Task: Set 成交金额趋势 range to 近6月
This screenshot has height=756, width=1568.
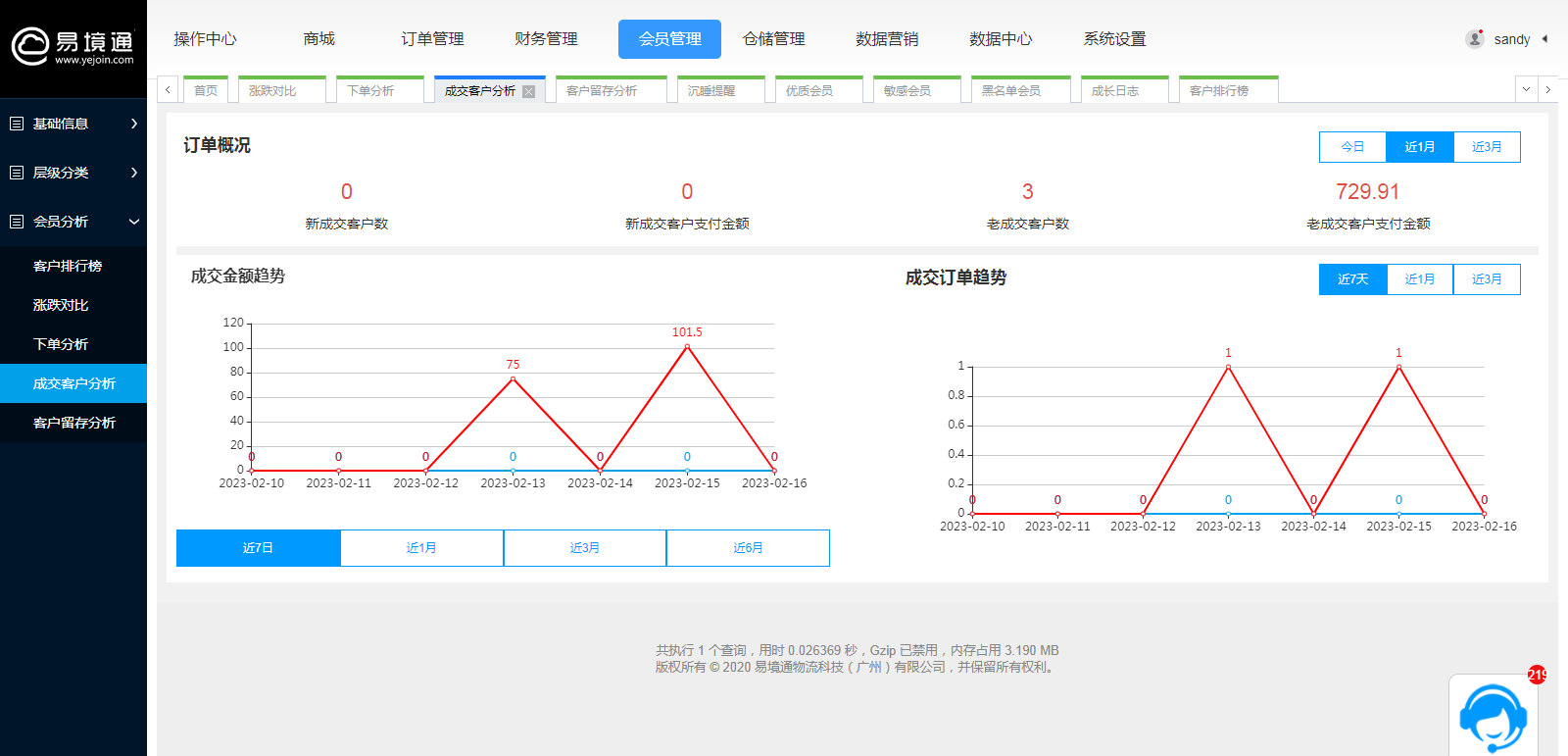Action: coord(748,548)
